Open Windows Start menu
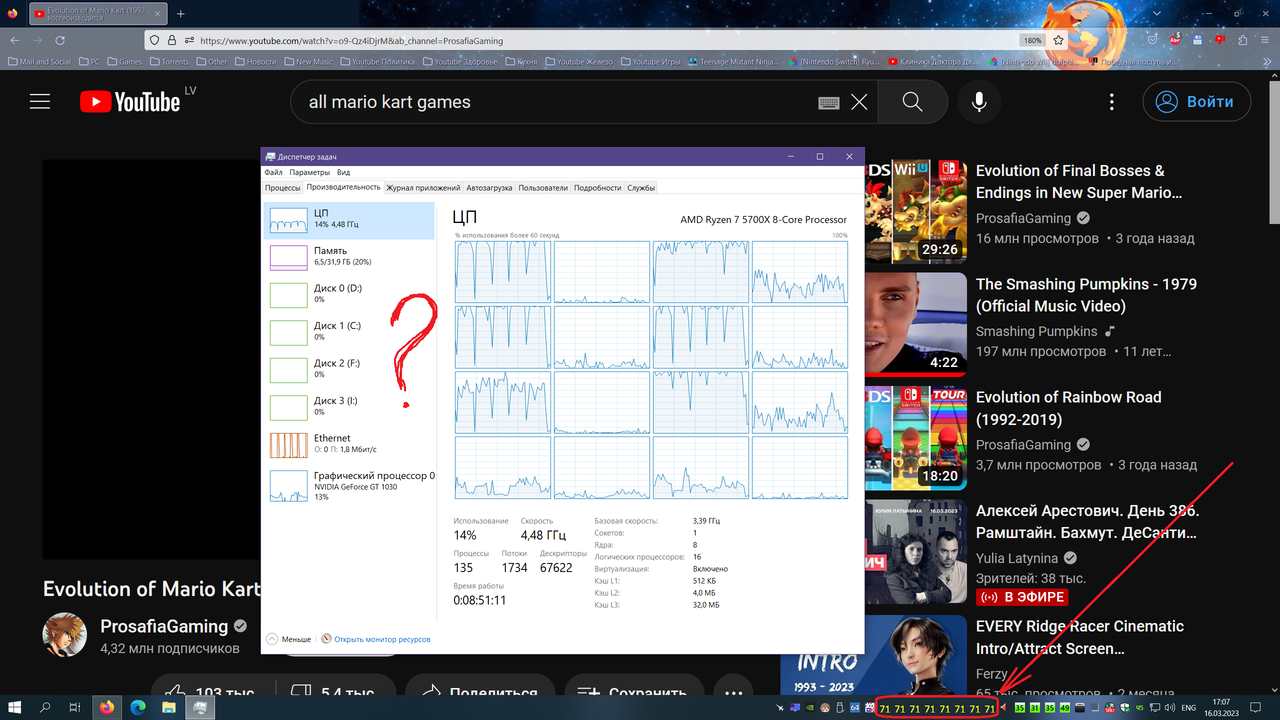The image size is (1280, 720). click(x=15, y=708)
